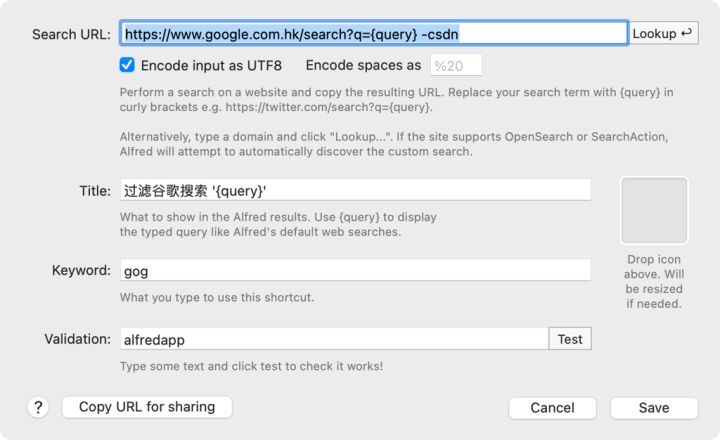Viewport: 720px width, 440px height.
Task: Click the 'Title:' label
Action: [95, 191]
